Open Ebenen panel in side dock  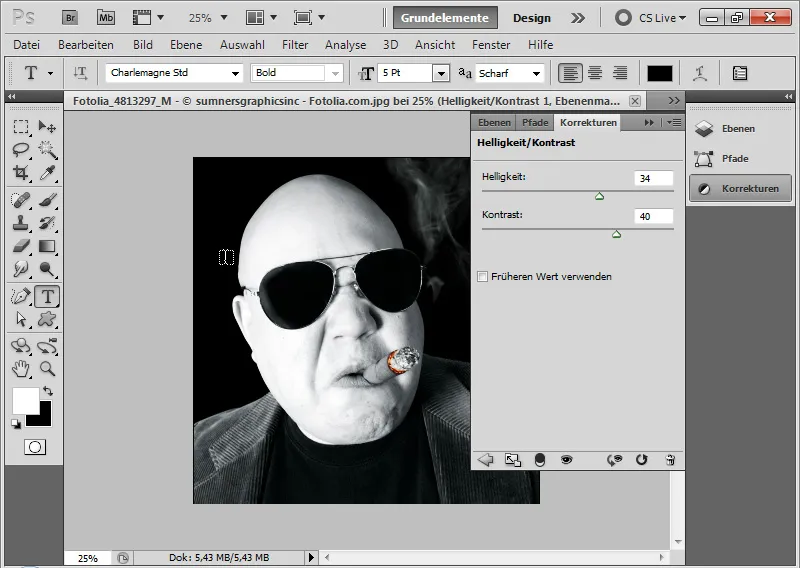coord(739,129)
